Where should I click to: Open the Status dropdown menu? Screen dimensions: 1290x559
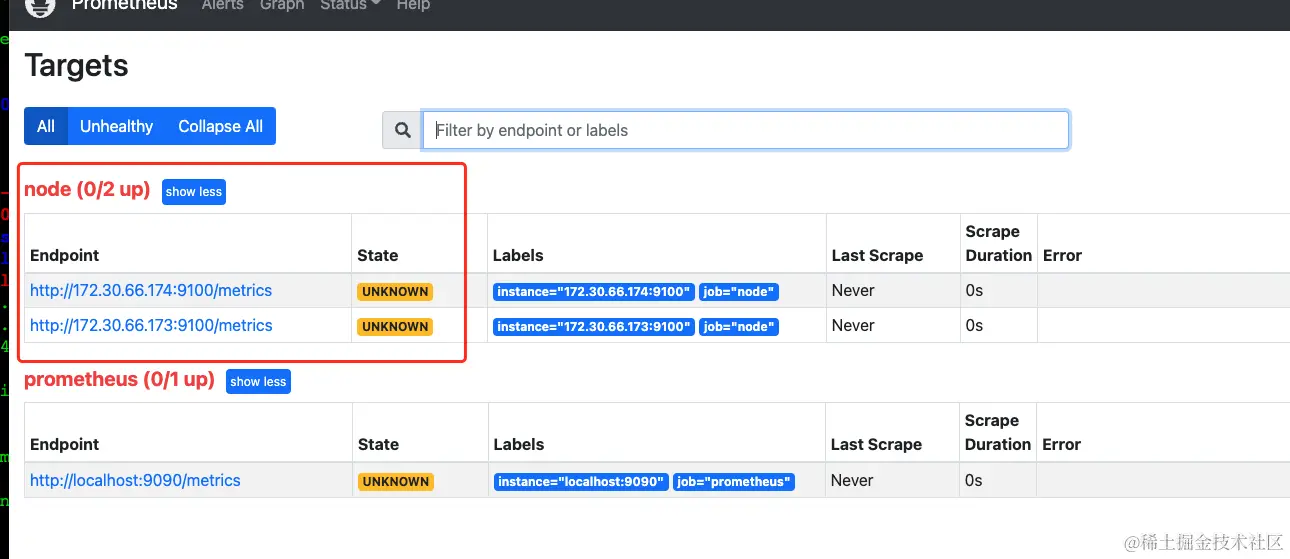tap(350, 5)
